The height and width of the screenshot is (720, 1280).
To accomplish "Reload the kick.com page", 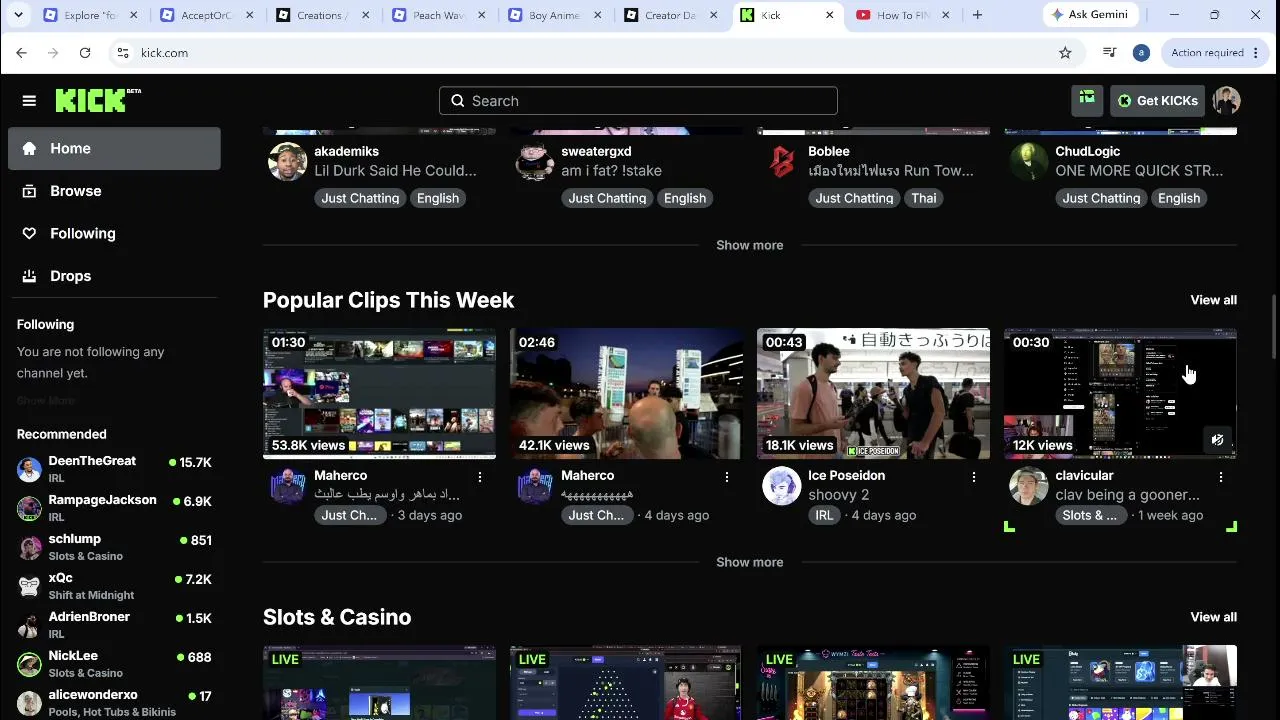I will (x=85, y=53).
